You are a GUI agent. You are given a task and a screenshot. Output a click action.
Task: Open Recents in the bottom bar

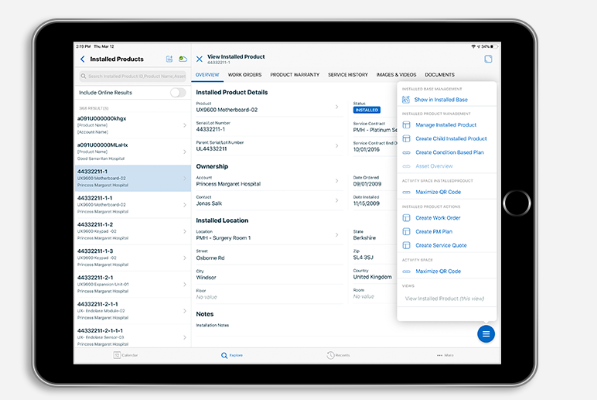[x=338, y=355]
